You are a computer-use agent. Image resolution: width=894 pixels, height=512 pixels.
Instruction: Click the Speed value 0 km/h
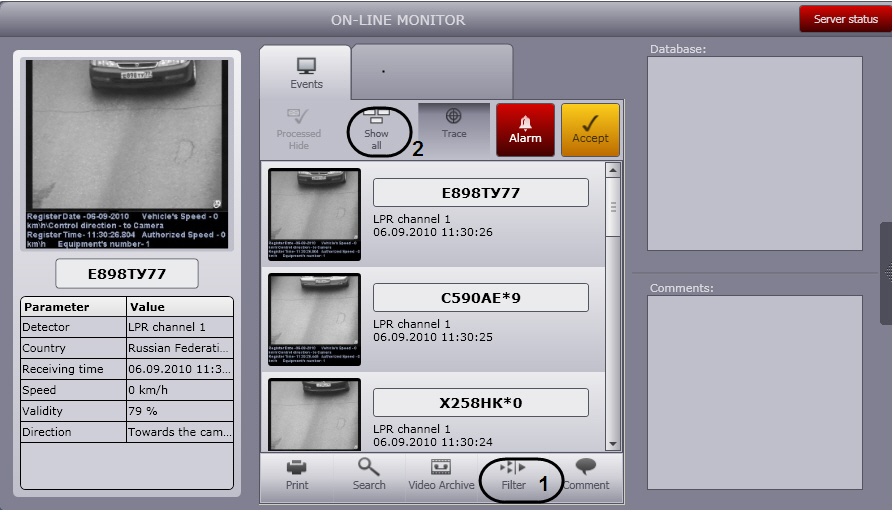[179, 391]
